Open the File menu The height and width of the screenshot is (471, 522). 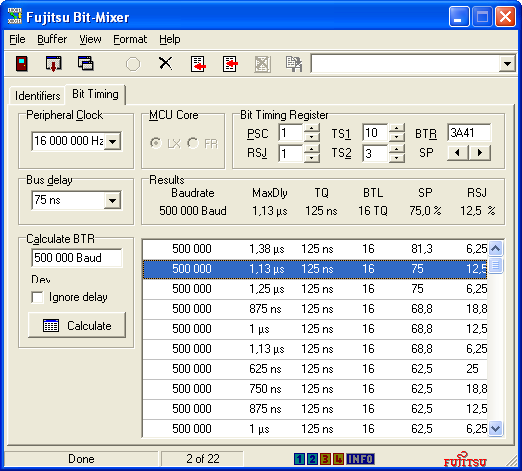[x=17, y=39]
